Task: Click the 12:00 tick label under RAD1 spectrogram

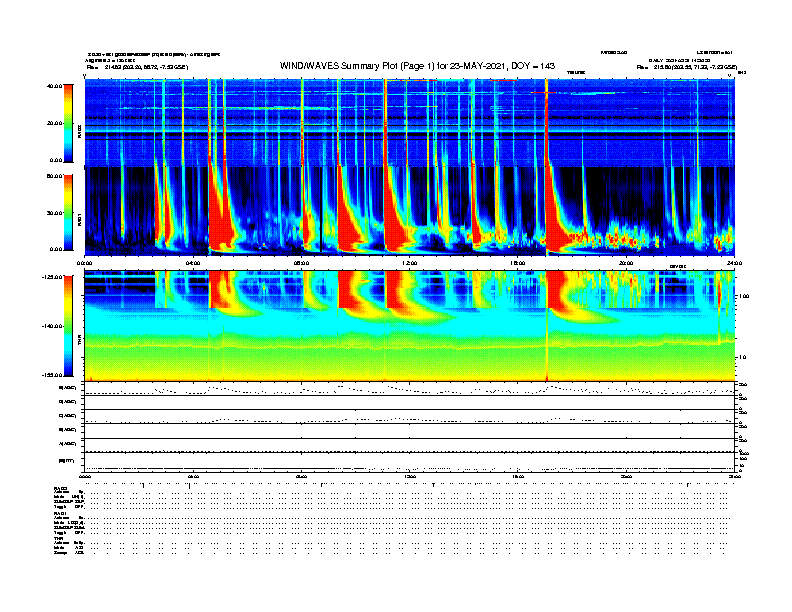Action: point(410,263)
